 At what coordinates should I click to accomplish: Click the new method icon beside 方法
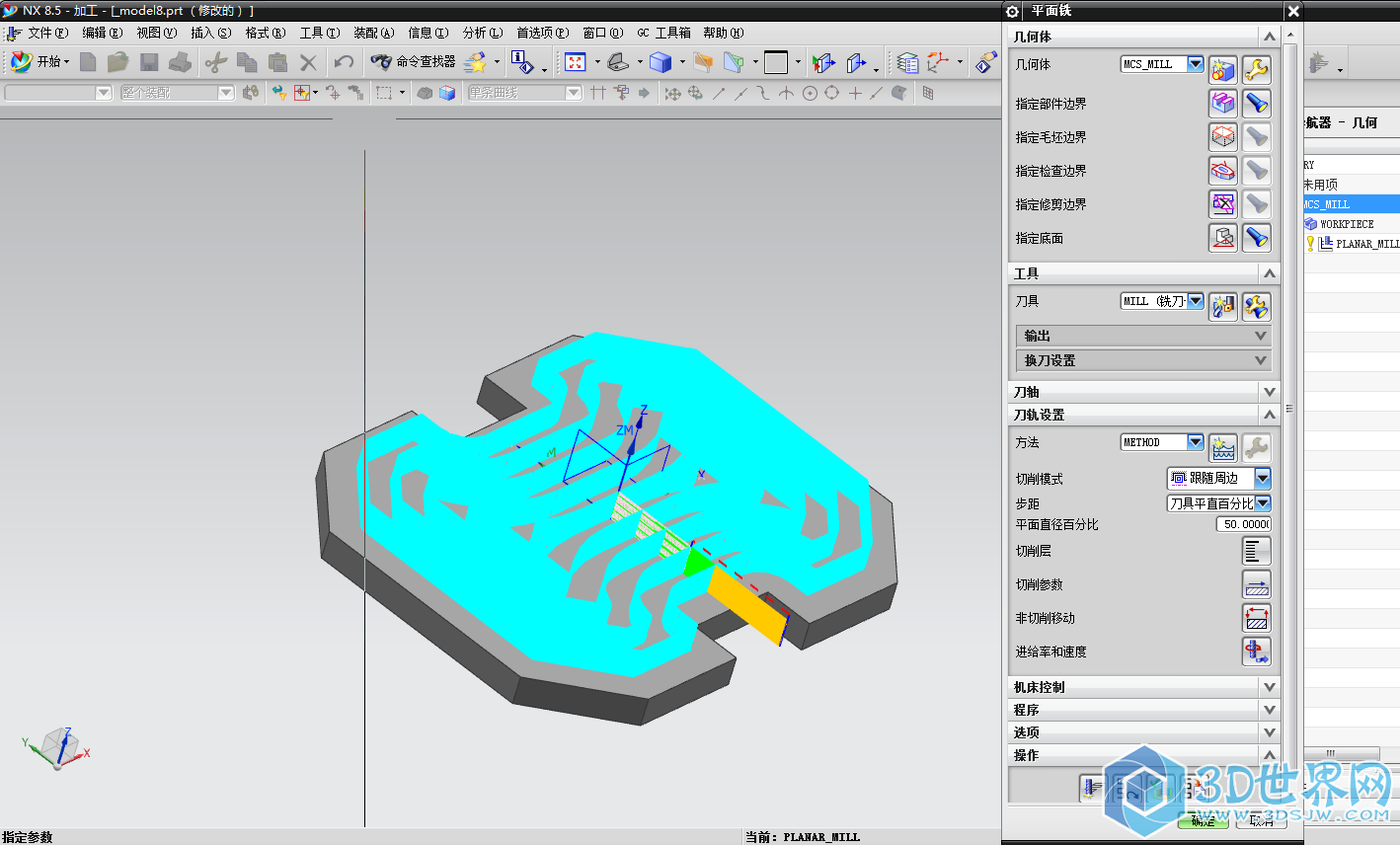pyautogui.click(x=1223, y=447)
